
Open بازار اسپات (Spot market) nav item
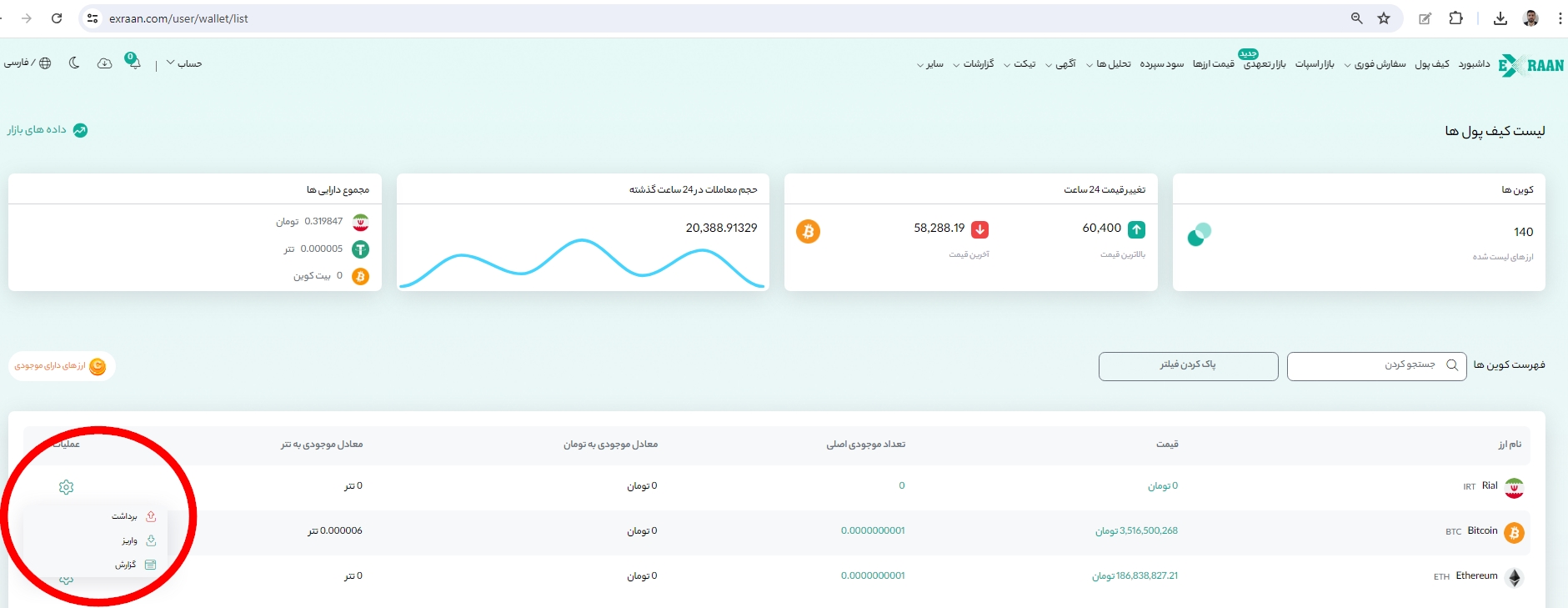[1315, 63]
